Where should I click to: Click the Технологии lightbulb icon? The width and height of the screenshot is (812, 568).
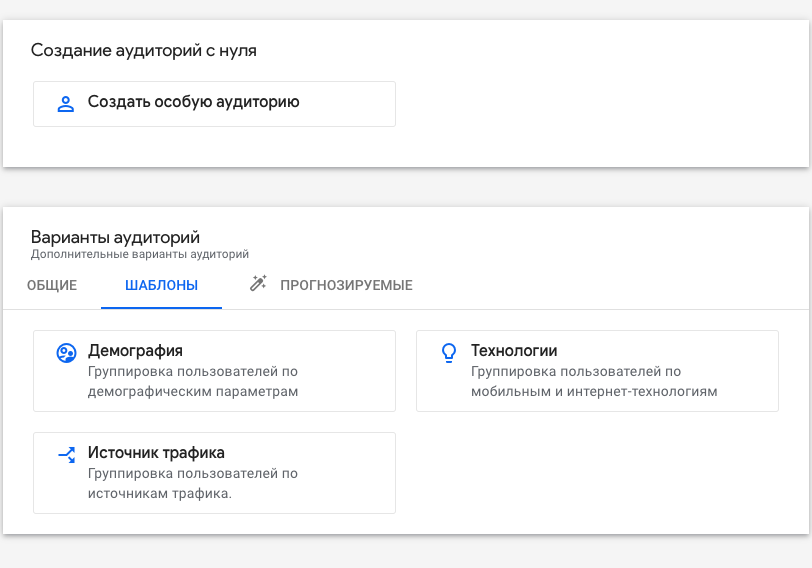coord(449,353)
